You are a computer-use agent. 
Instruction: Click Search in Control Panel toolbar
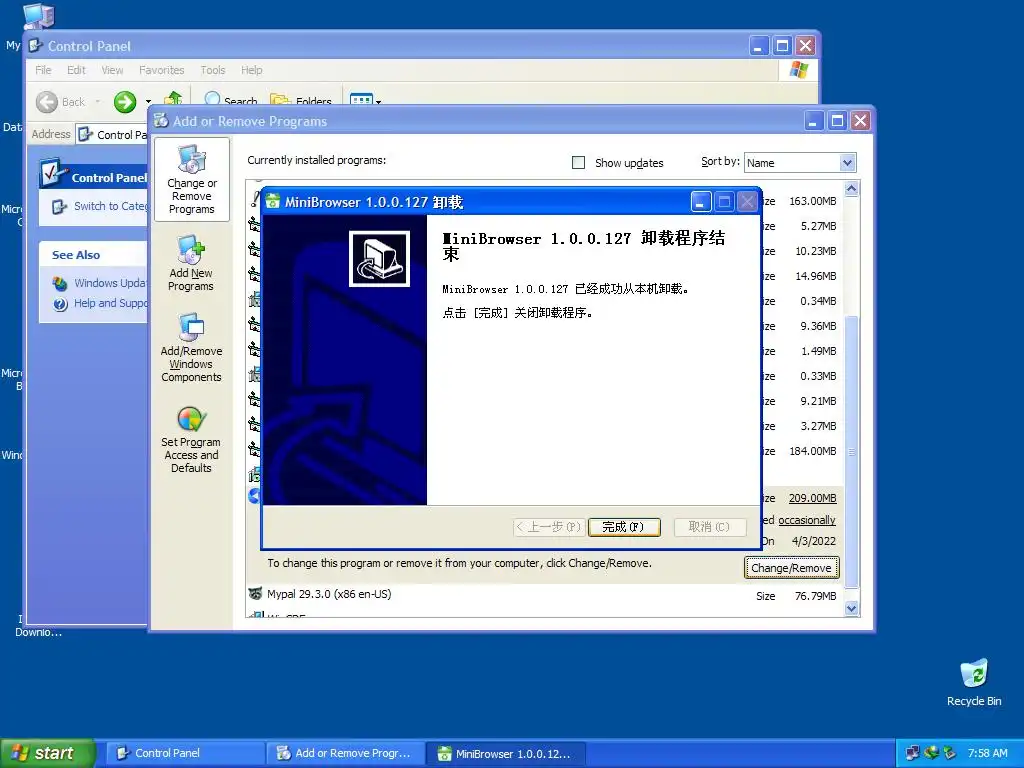point(231,100)
